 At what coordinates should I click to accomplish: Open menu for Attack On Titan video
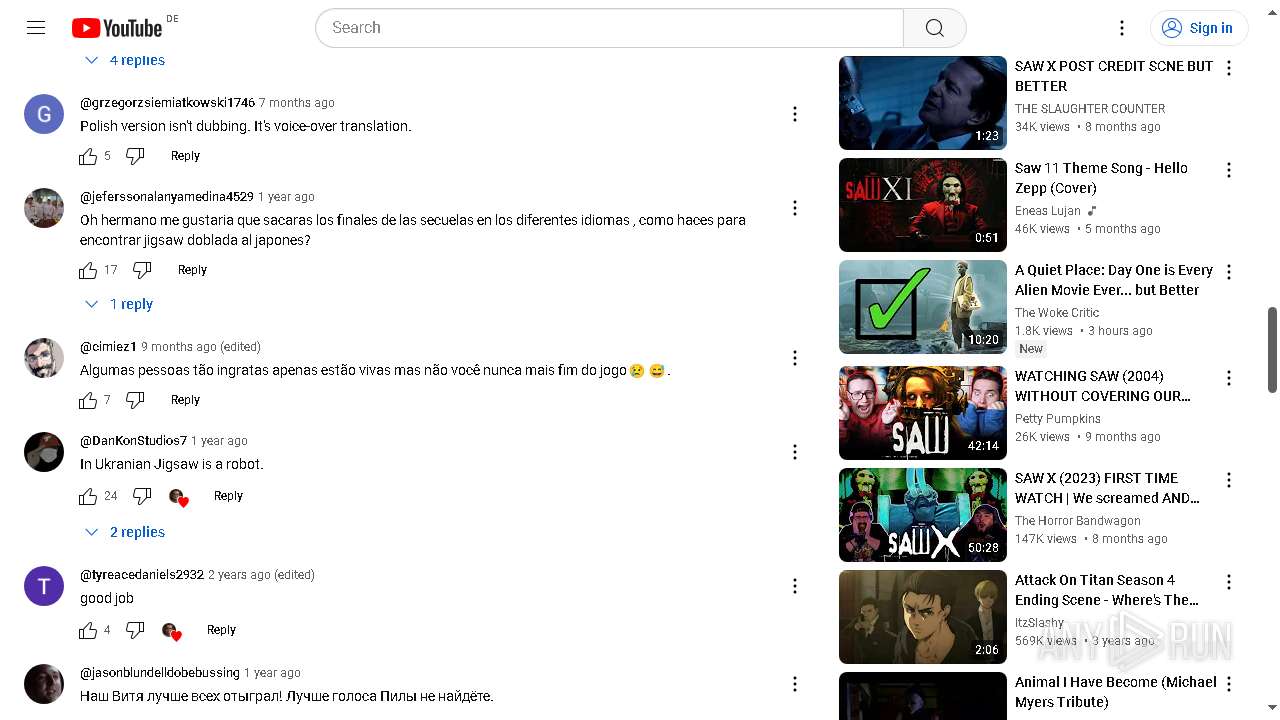[1229, 582]
